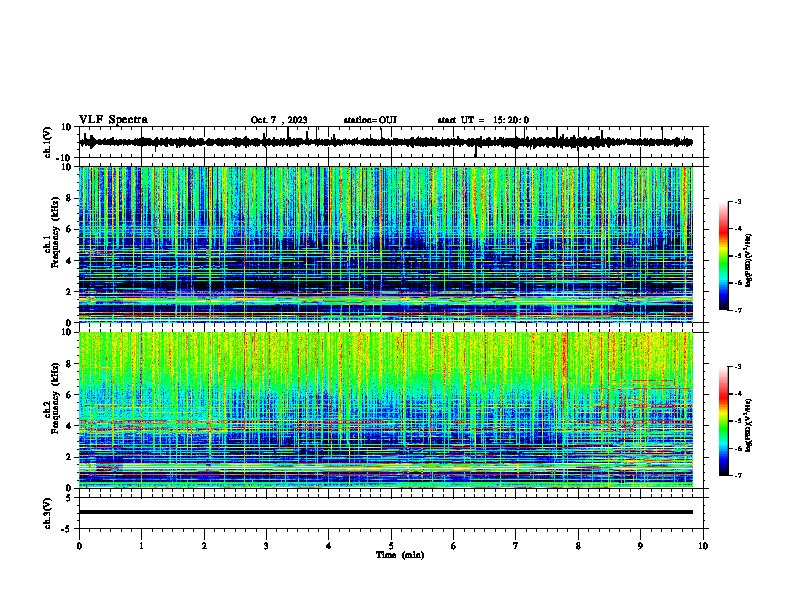Select the "ch.3(V)" axis label
Image resolution: width=792 pixels, height=612 pixels.
(48, 513)
